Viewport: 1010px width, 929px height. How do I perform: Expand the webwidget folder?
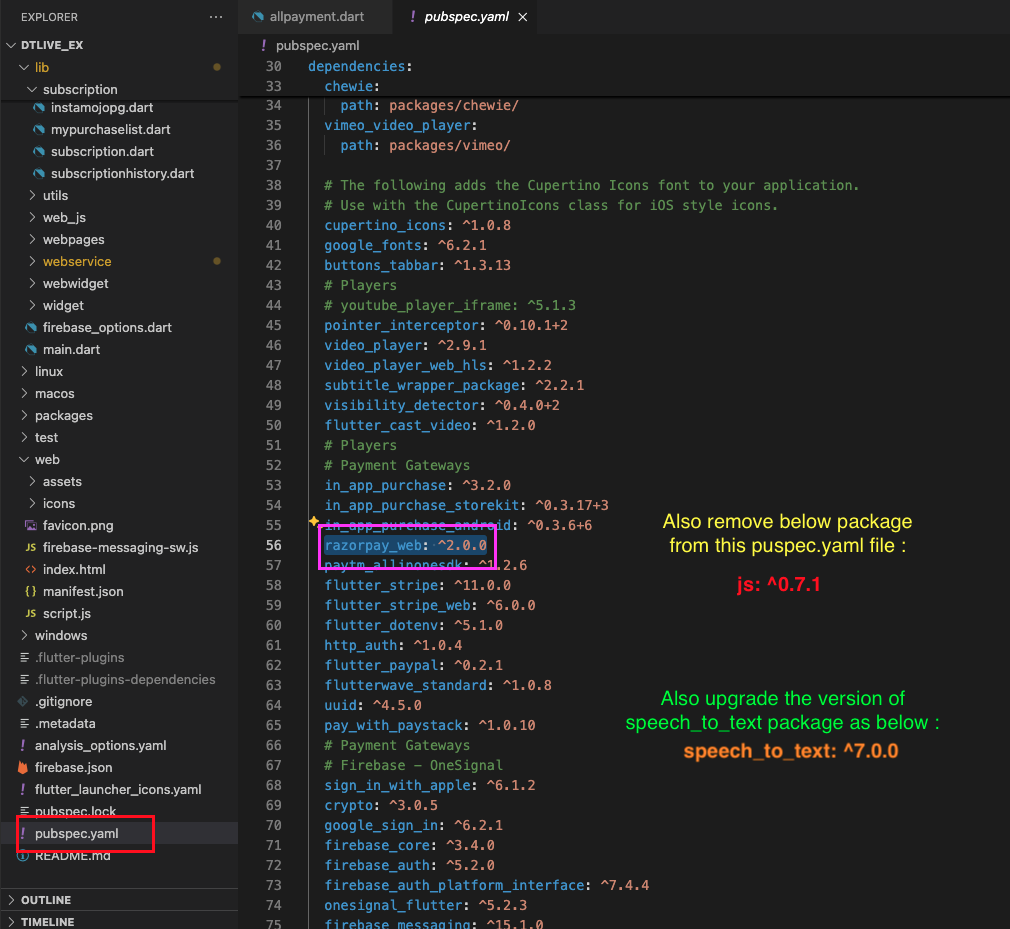click(32, 283)
